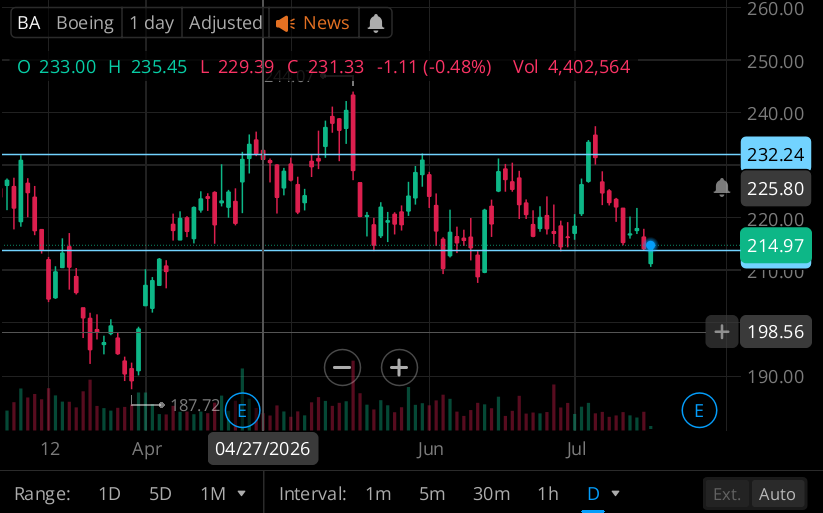Open the News feed for Boeing
Image resolution: width=823 pixels, height=513 pixels.
tap(326, 23)
